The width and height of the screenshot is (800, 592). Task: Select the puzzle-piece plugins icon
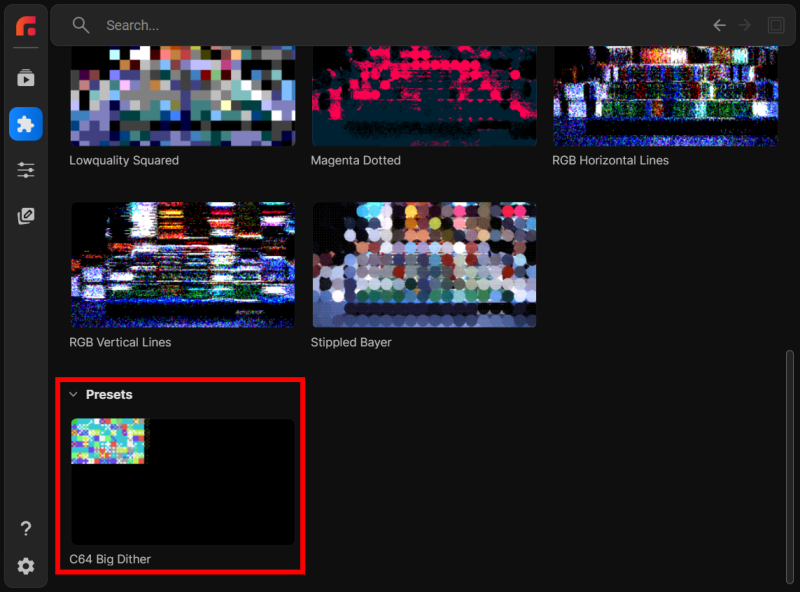click(26, 124)
